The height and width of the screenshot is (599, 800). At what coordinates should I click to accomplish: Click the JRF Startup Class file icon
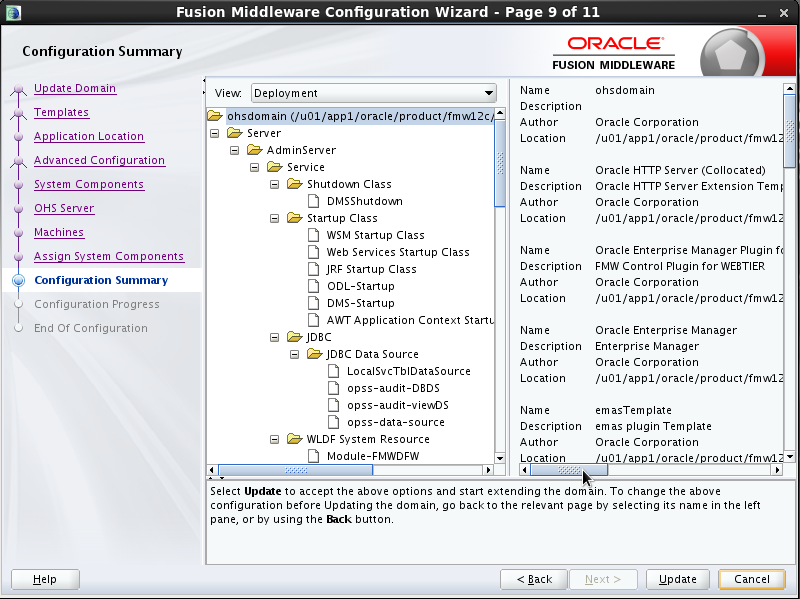click(314, 269)
